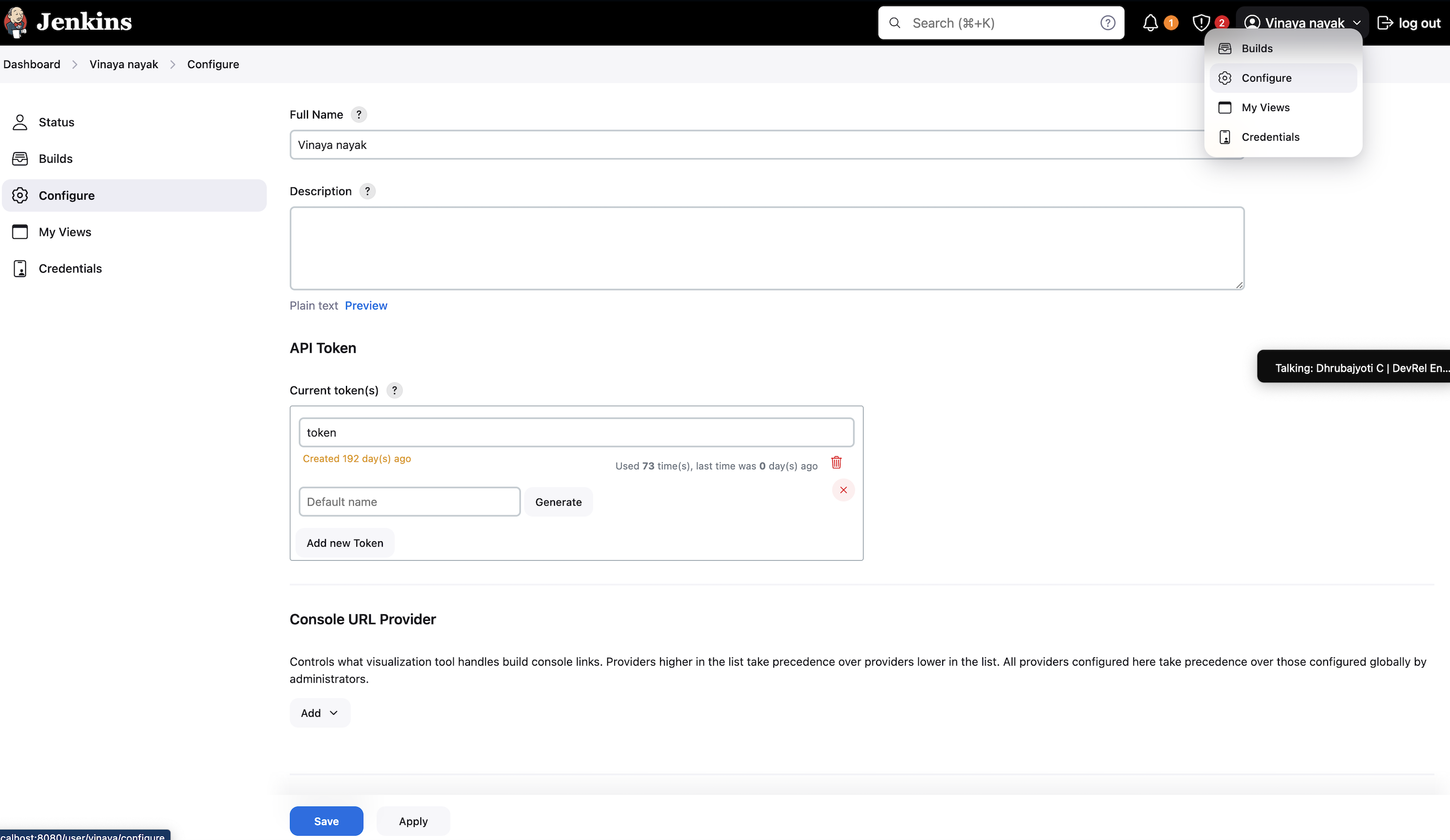Viewport: 1450px width, 840px height.
Task: Choose My Views in dropdown menu
Action: (x=1265, y=108)
